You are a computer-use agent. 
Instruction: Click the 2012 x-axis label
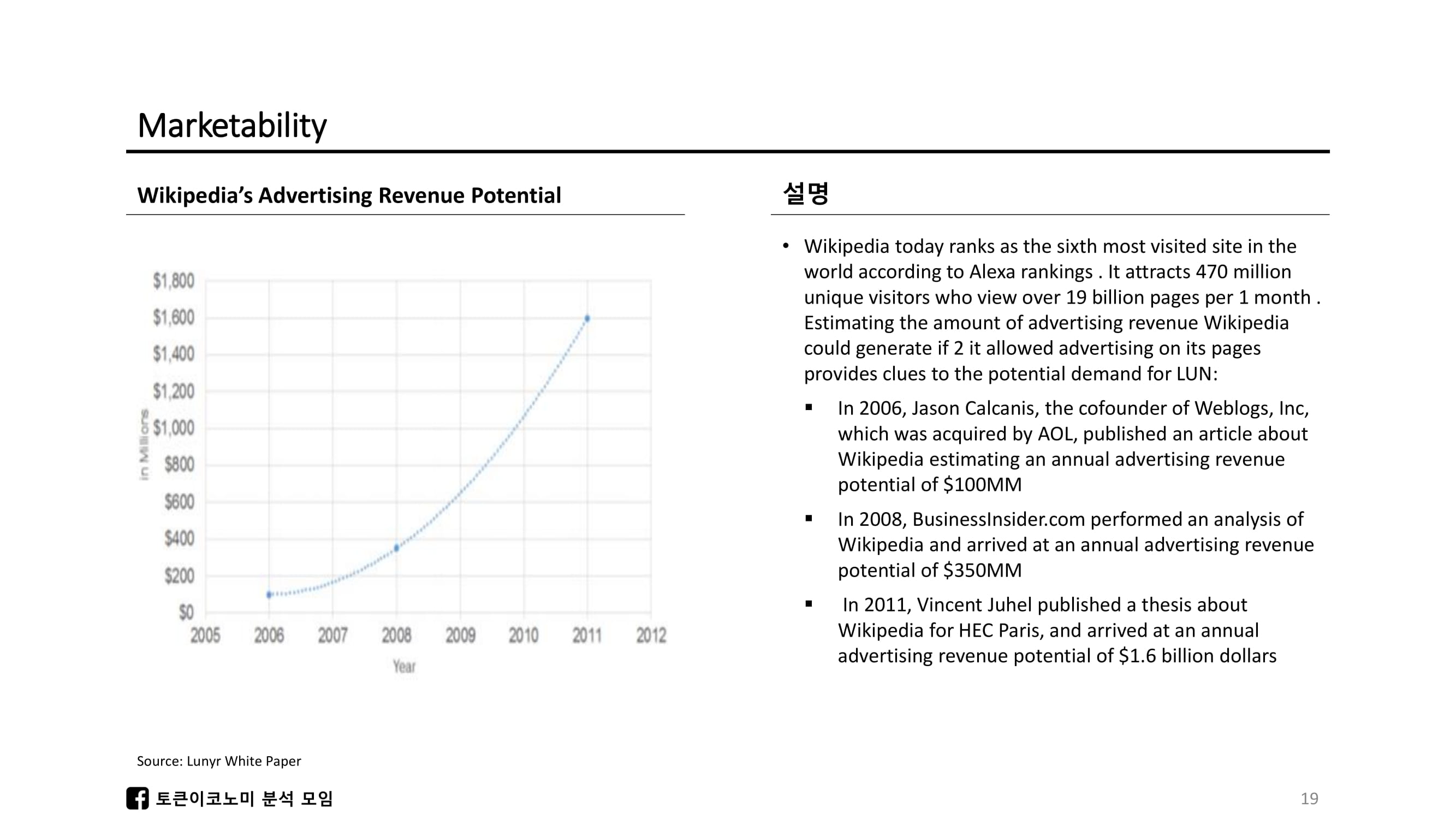tap(651, 636)
